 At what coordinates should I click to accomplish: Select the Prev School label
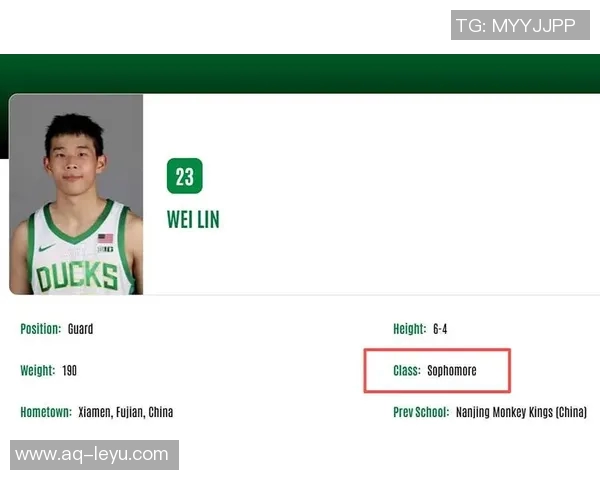[x=421, y=412]
